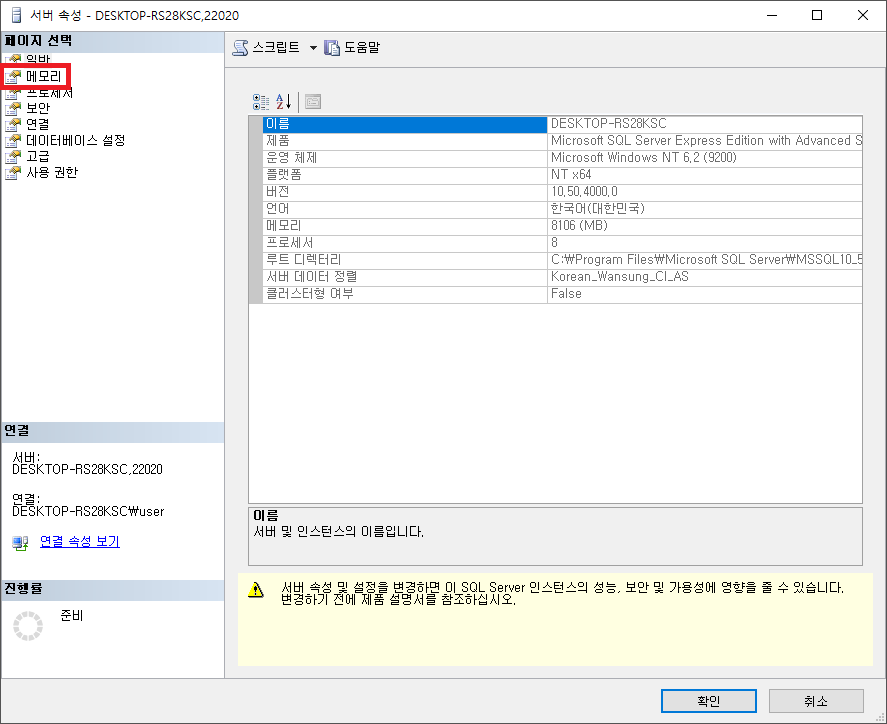Open the 프로세서 page
The height and width of the screenshot is (724, 887).
[49, 93]
